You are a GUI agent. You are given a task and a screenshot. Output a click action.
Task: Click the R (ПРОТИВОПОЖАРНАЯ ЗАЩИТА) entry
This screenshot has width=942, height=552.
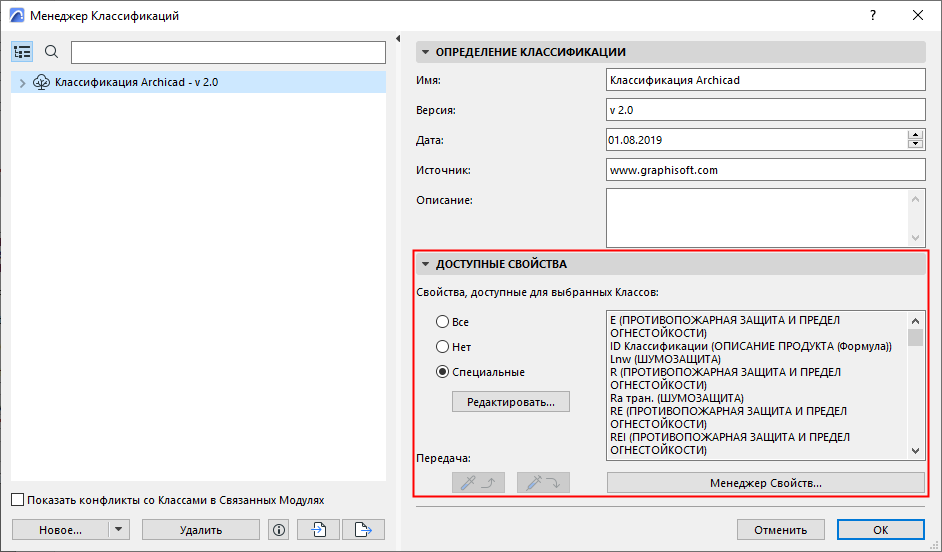click(x=725, y=378)
